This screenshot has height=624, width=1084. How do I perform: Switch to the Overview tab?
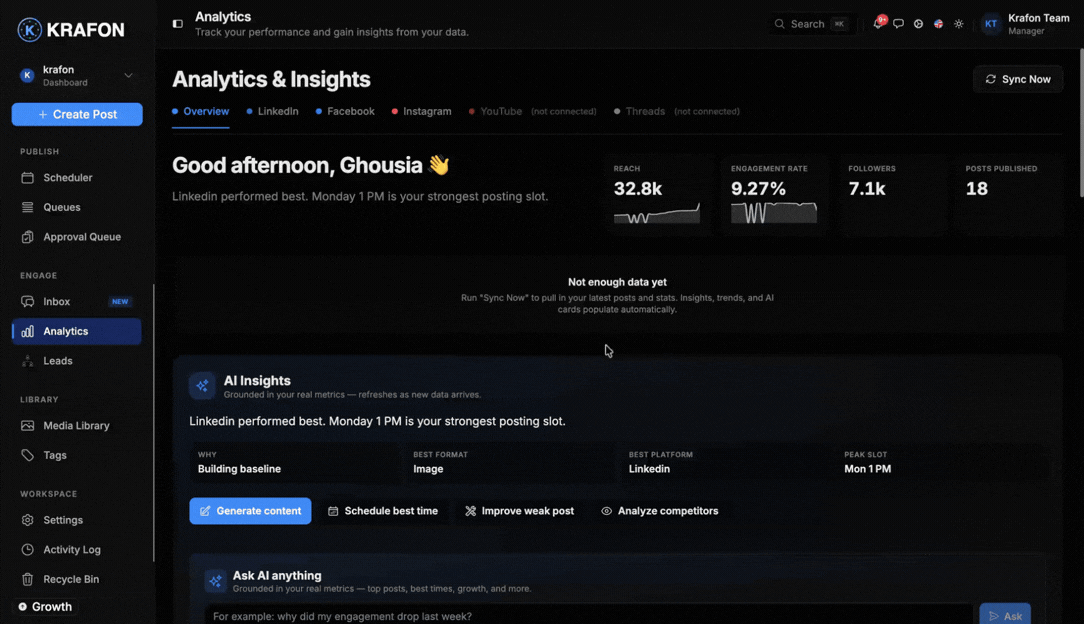[x=200, y=111]
